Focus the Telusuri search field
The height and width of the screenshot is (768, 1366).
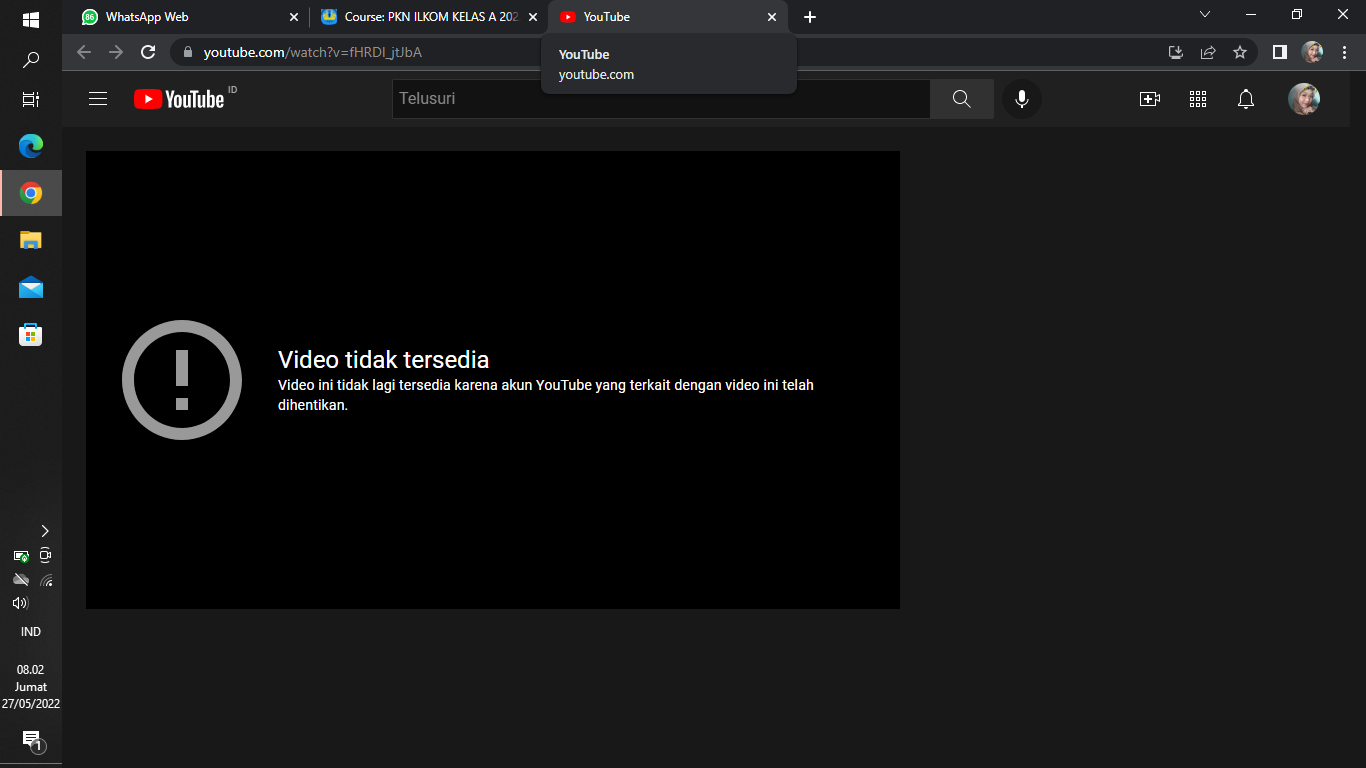(660, 99)
